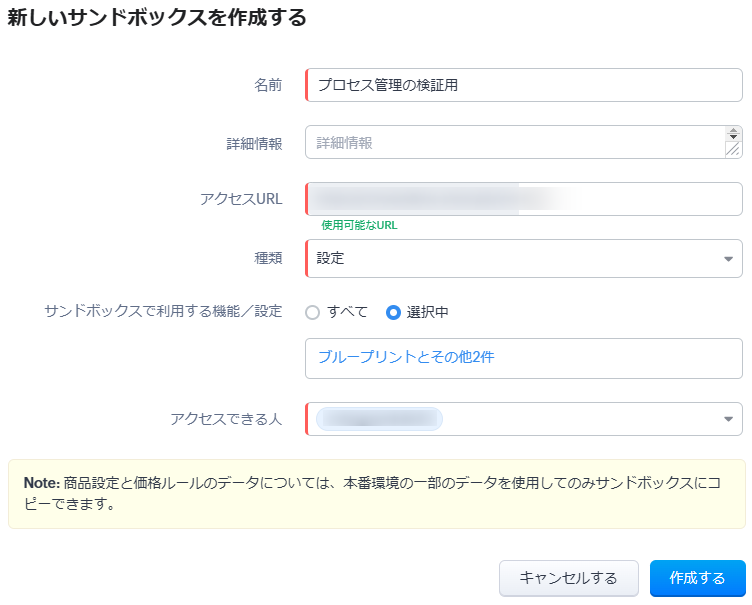Click the 種類 dropdown caret arrow

coord(728,259)
